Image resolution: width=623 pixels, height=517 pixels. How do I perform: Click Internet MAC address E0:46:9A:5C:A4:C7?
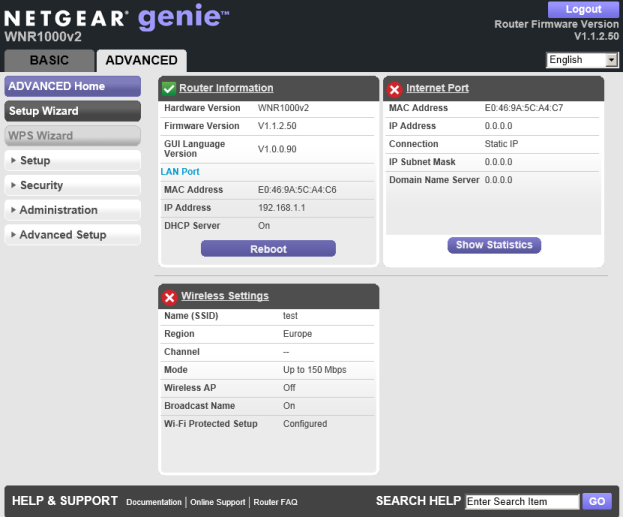524,108
